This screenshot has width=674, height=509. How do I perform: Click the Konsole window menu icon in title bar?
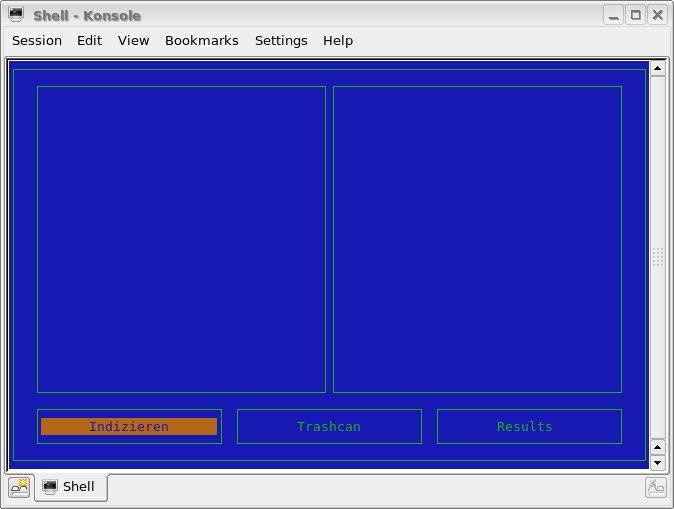[x=16, y=15]
